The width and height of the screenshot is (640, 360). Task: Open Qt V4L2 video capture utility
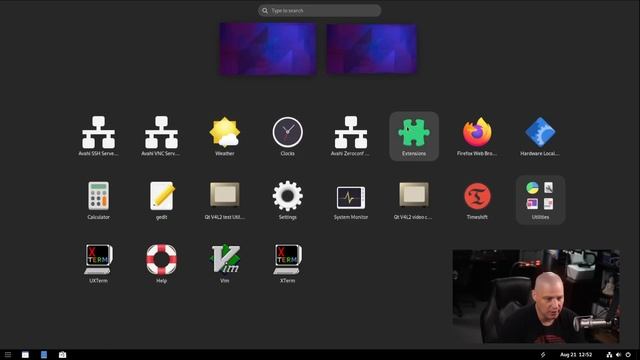point(414,200)
